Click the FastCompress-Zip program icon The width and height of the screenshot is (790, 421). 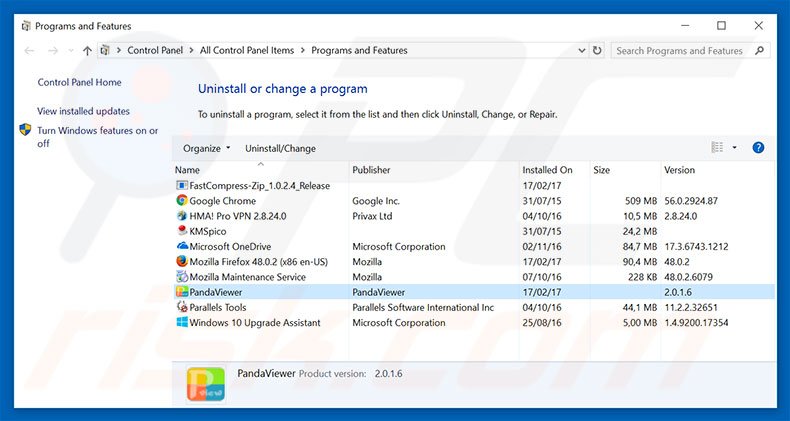(182, 185)
